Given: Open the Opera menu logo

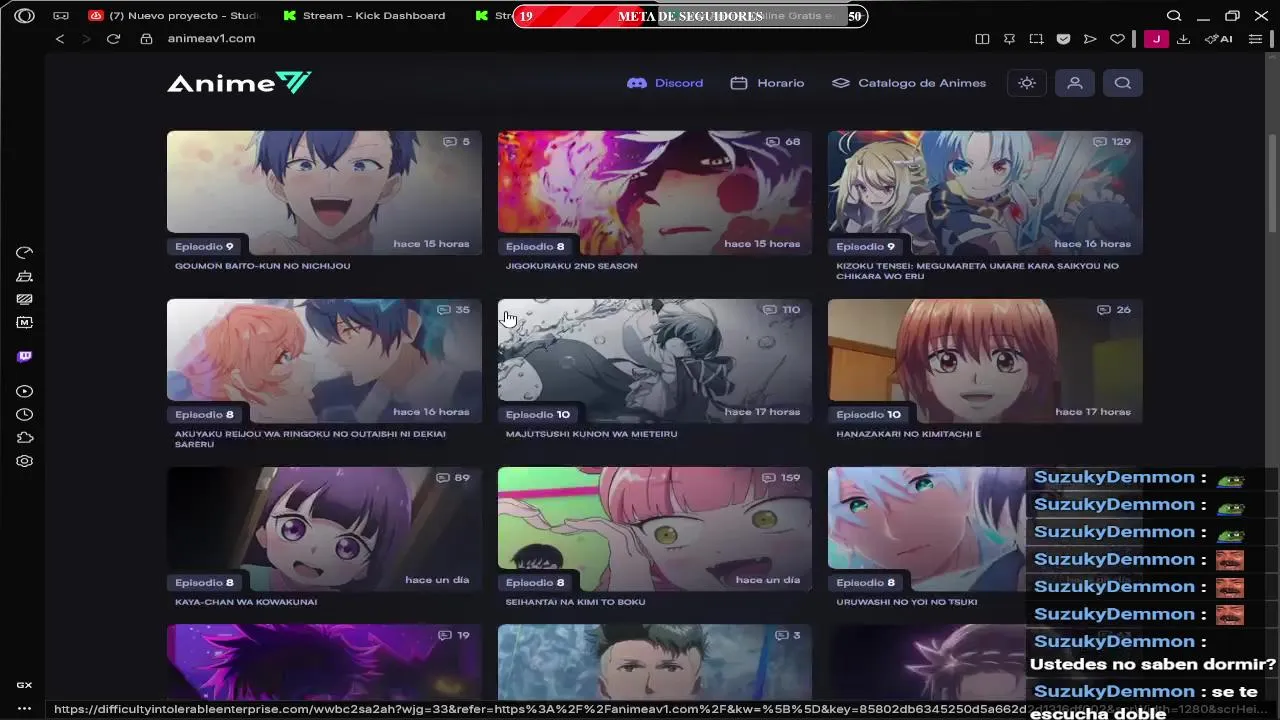Looking at the screenshot, I should pyautogui.click(x=25, y=16).
